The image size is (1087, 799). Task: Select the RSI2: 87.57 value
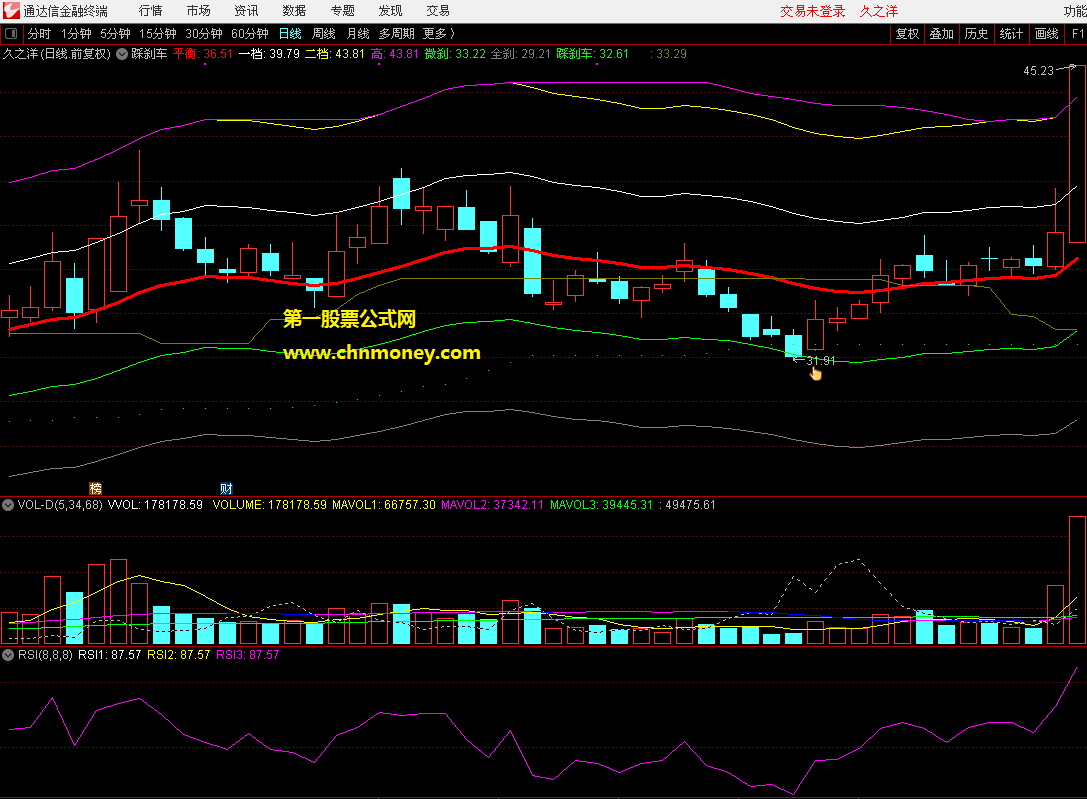pos(179,655)
